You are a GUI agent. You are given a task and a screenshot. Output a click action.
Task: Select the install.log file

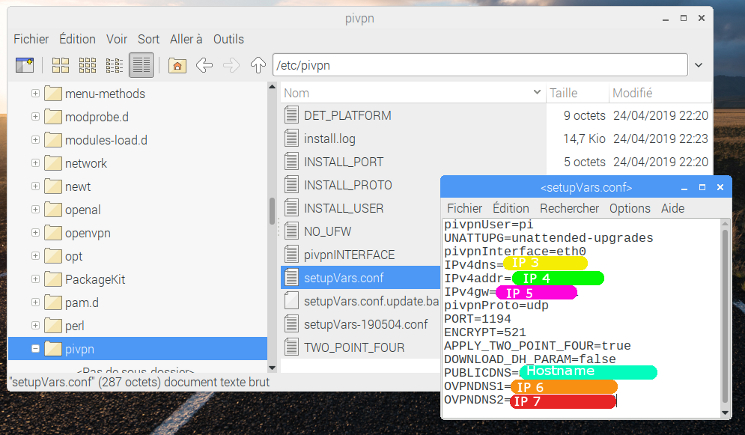(329, 139)
